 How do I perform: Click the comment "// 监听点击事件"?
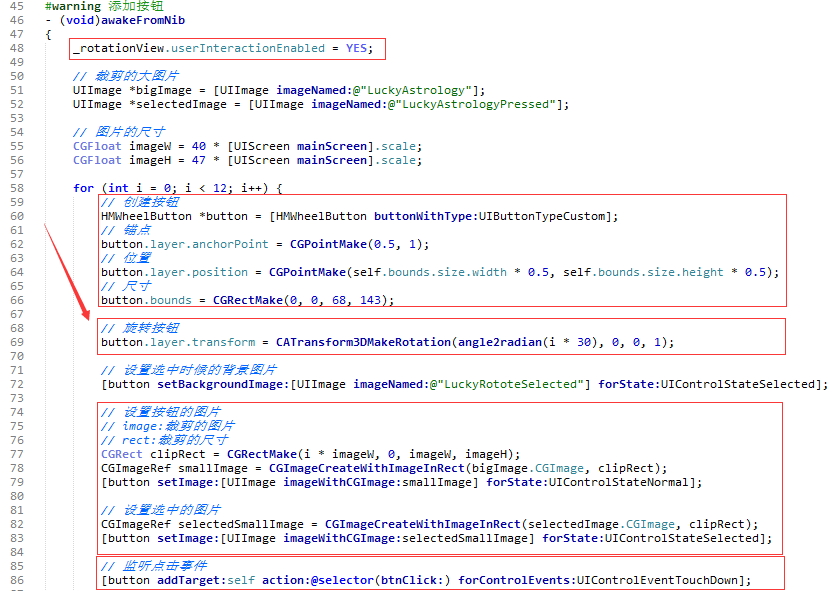154,566
